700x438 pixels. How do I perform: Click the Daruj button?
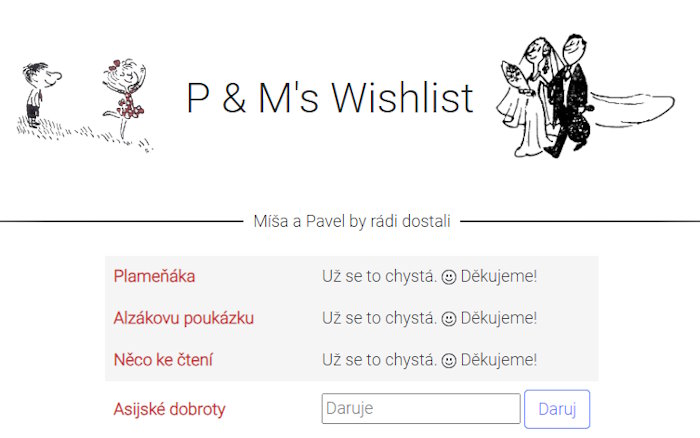(x=557, y=409)
